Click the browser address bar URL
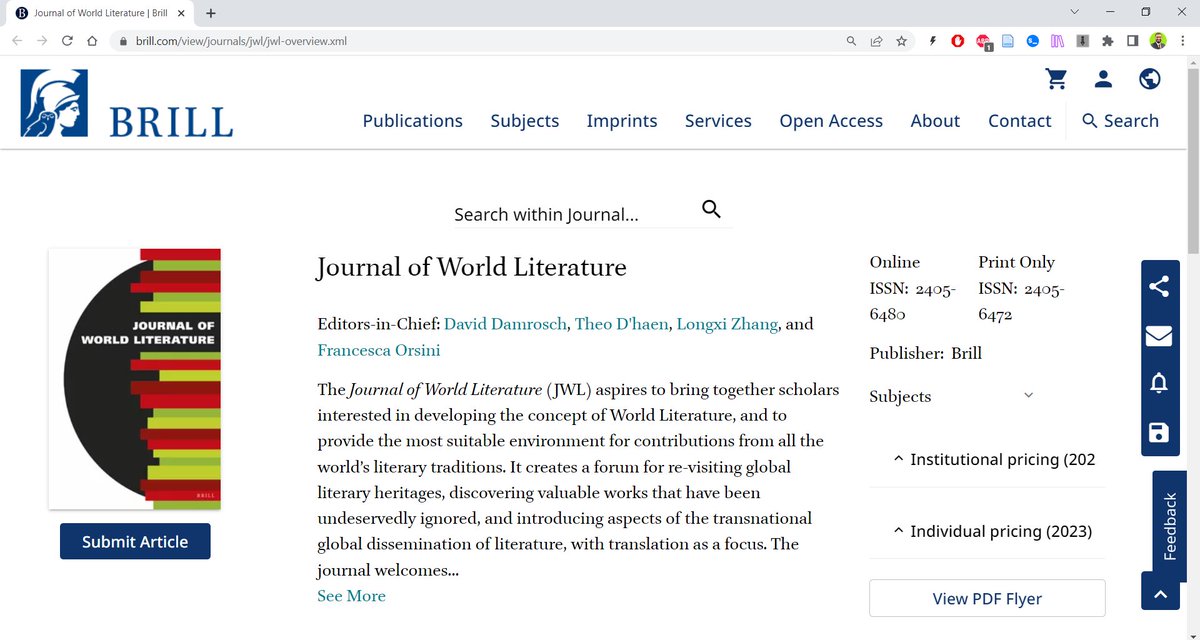The width and height of the screenshot is (1200, 640). tap(241, 41)
